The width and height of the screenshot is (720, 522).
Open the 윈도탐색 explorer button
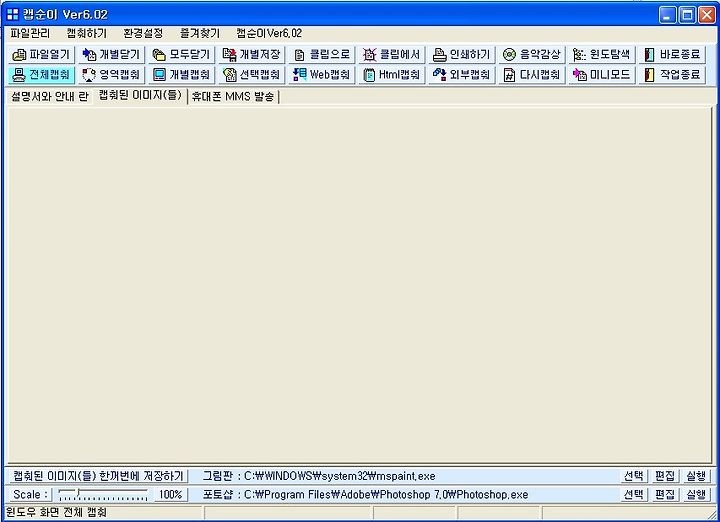(601, 55)
